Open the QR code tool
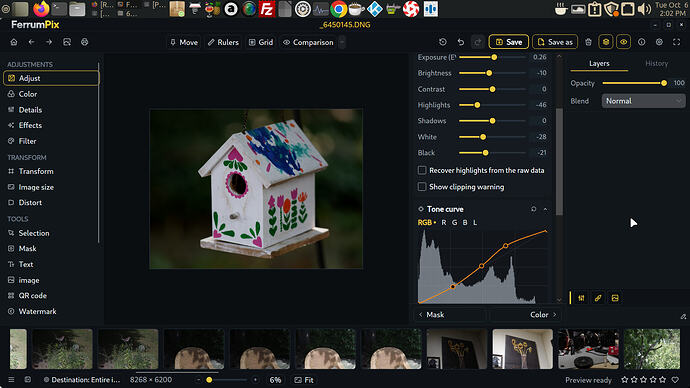690x388 pixels. coord(51,296)
